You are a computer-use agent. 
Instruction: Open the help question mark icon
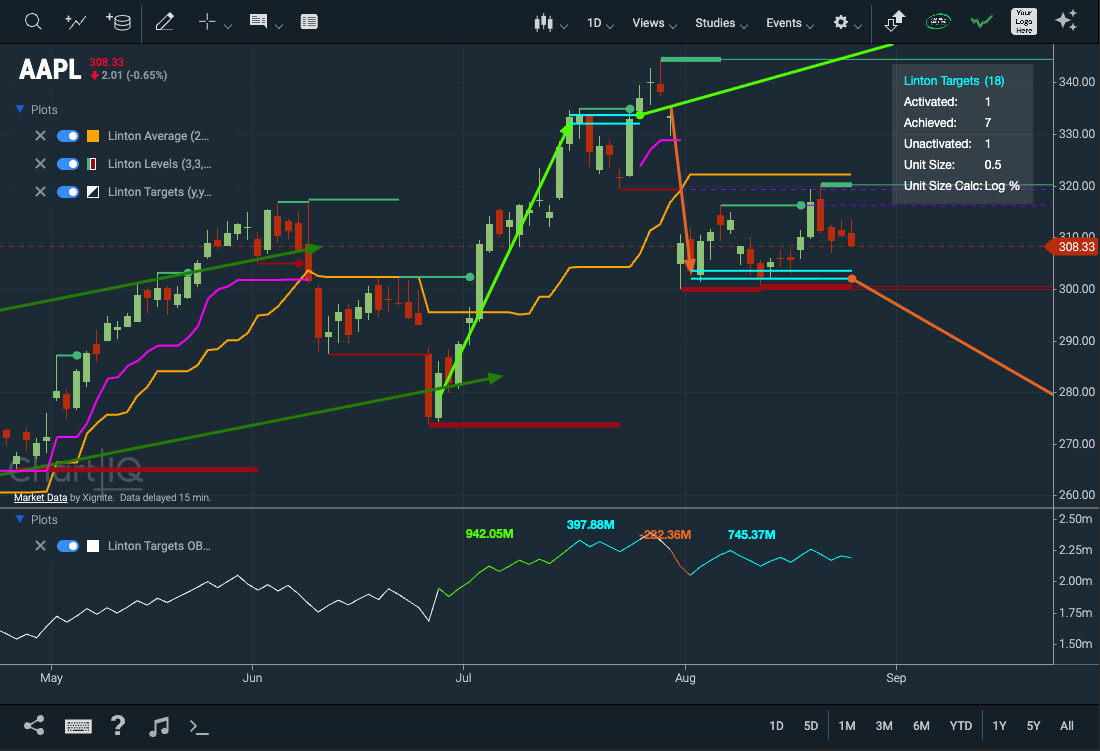[118, 725]
